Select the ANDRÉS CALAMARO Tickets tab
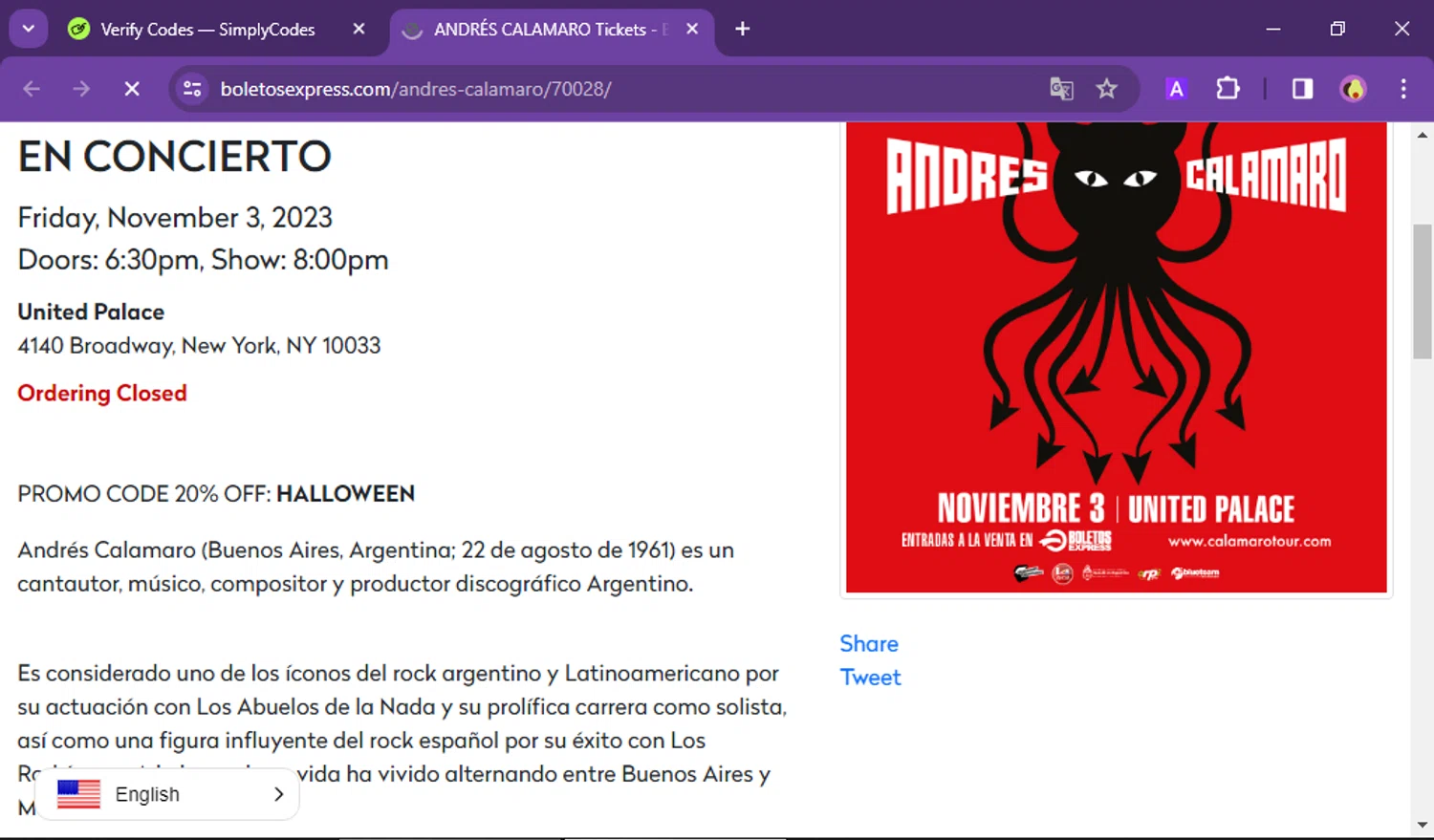The height and width of the screenshot is (840, 1434). (x=551, y=30)
